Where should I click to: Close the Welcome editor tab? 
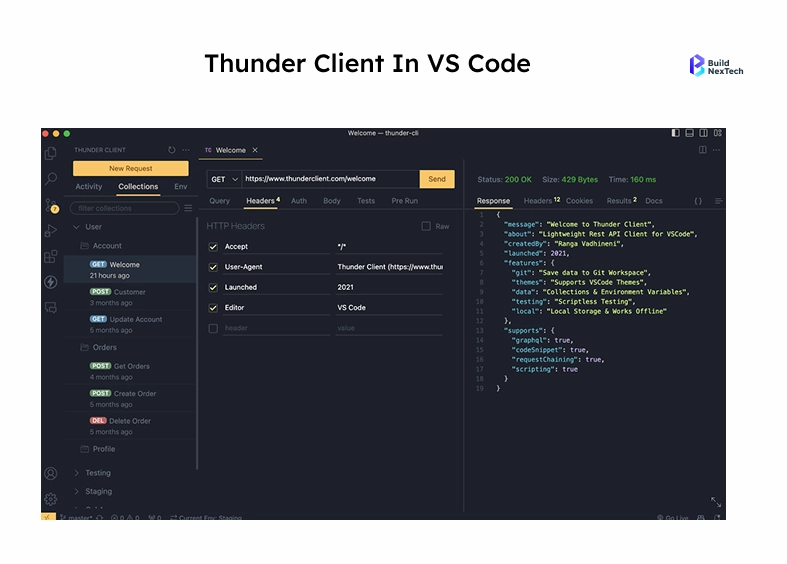pos(255,150)
